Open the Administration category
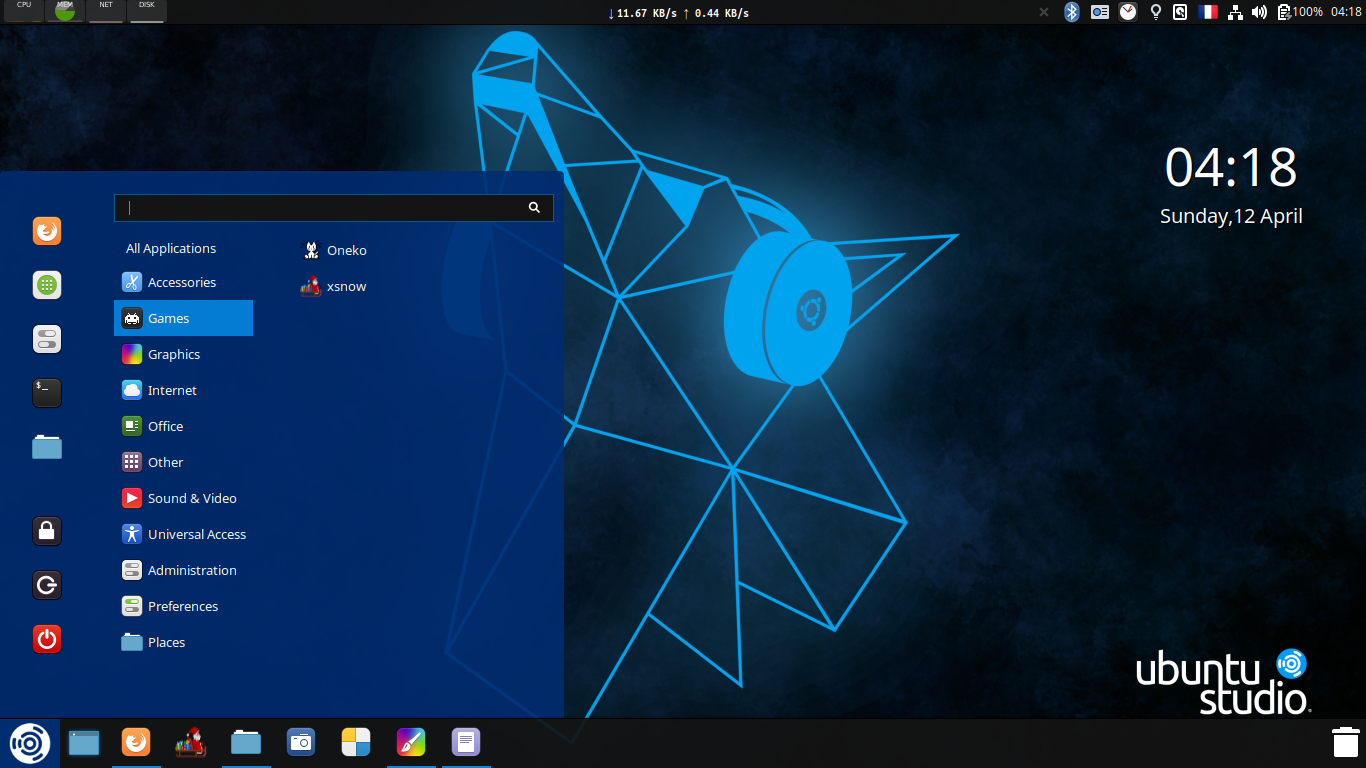 click(183, 570)
